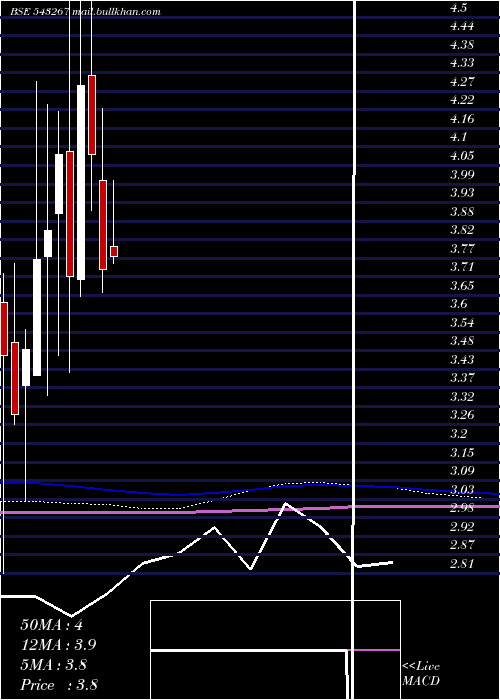500x700 pixels.
Task: Click the 3.2 price axis label
Action: click(x=459, y=433)
